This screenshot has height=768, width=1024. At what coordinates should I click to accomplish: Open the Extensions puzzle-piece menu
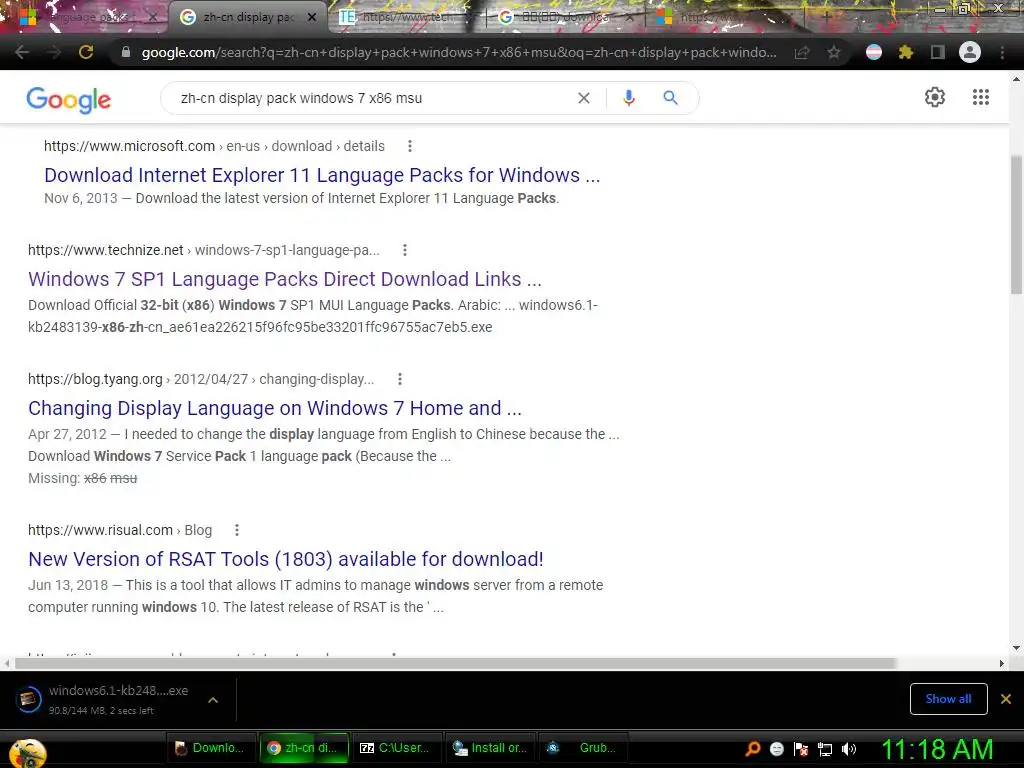click(x=906, y=52)
